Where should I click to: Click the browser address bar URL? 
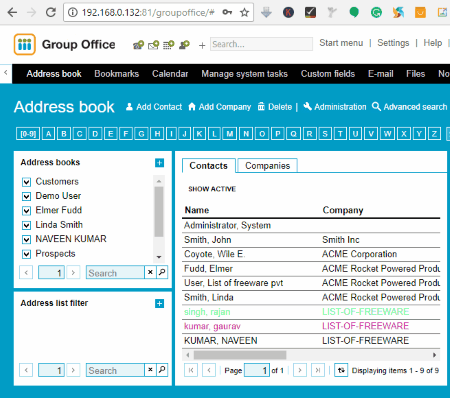coord(148,13)
